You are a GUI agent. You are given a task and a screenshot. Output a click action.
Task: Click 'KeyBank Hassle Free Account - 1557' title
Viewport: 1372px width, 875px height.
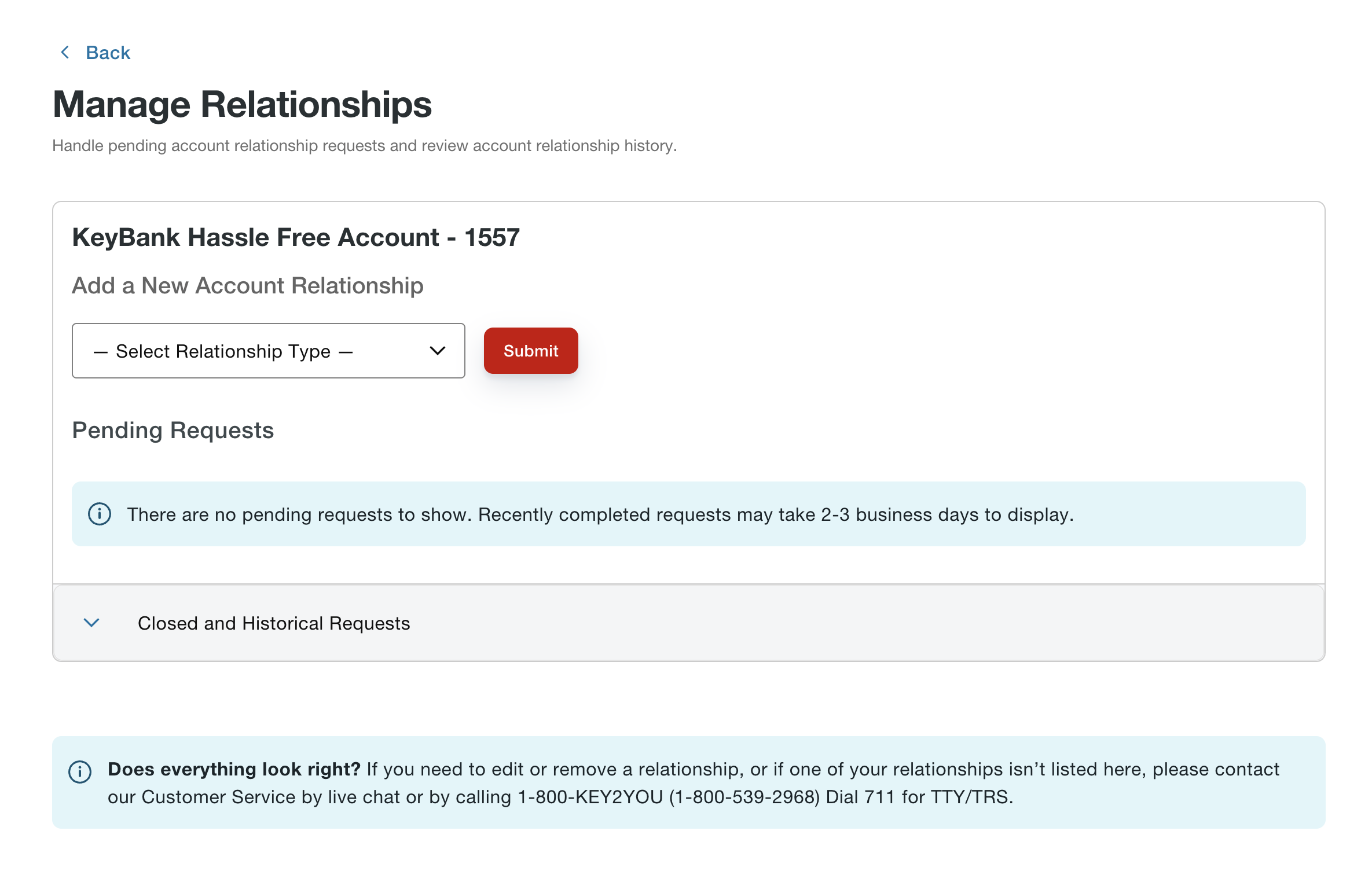[296, 237]
